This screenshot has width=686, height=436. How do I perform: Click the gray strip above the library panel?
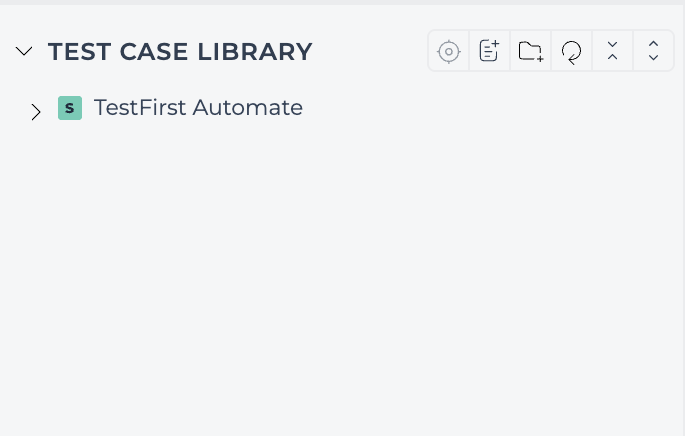(x=343, y=2)
